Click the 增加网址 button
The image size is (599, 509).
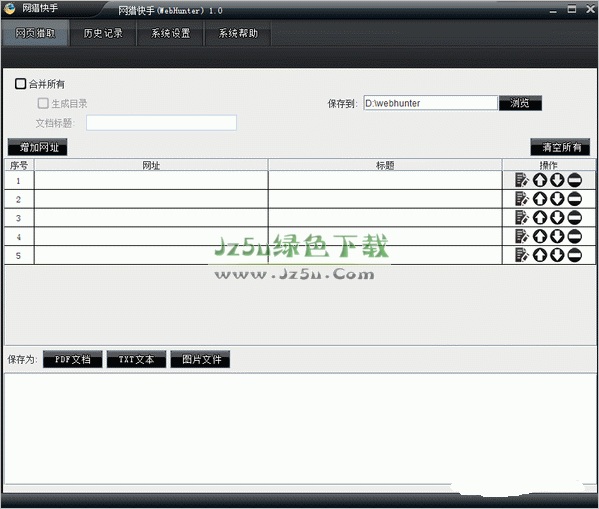37,147
